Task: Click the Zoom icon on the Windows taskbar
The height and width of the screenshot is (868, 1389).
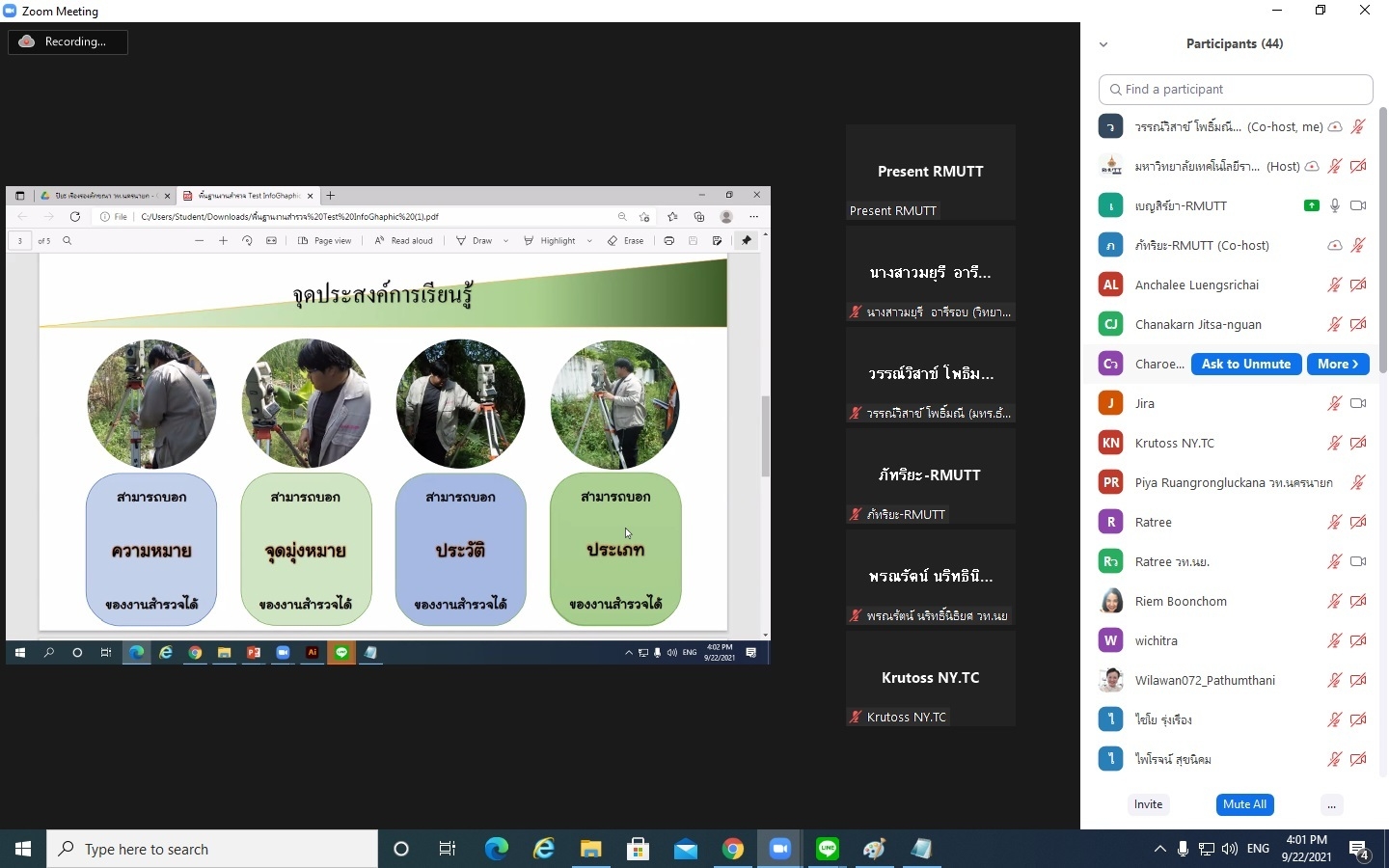Action: tap(780, 849)
